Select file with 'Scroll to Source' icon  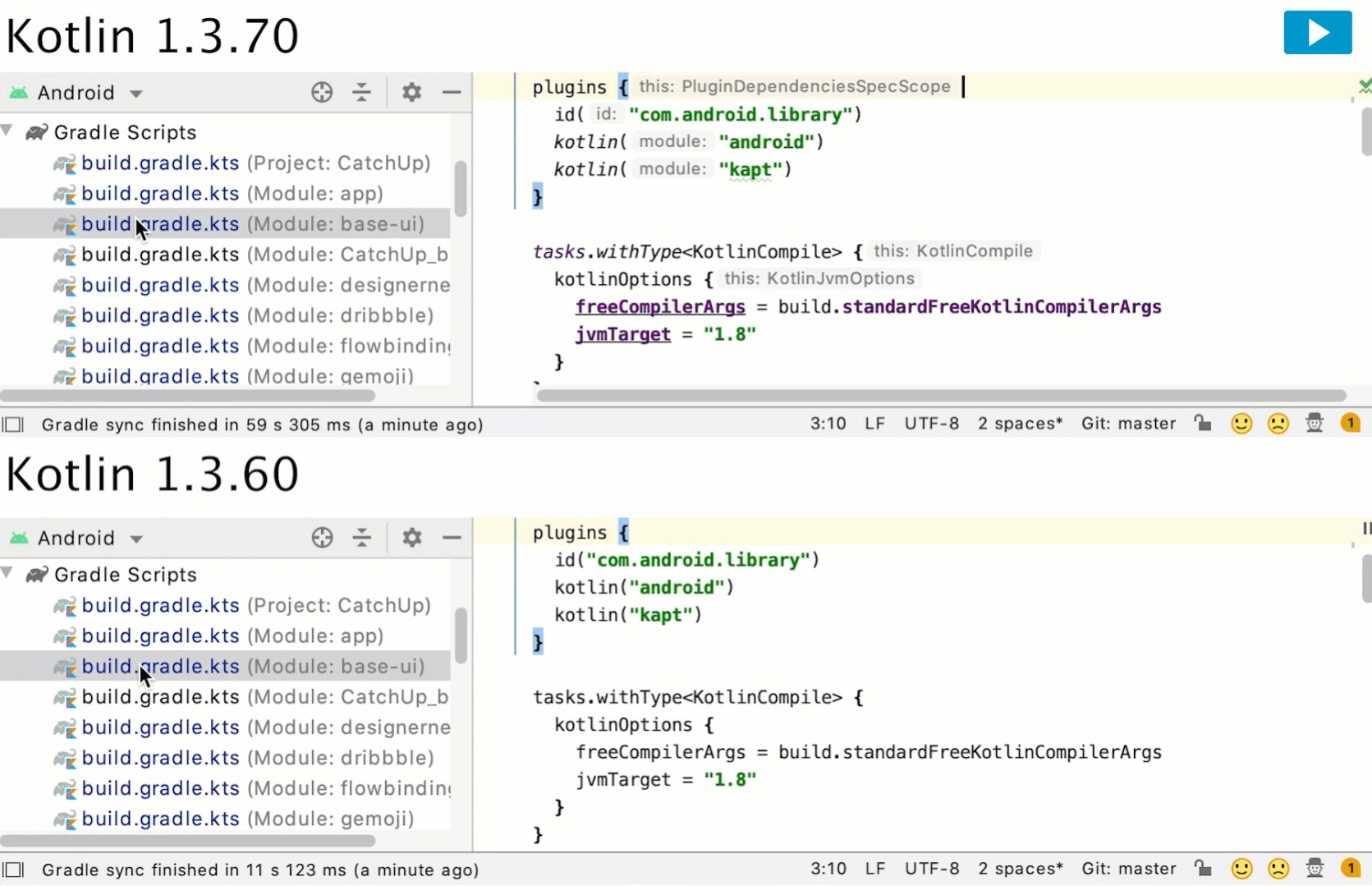[322, 92]
